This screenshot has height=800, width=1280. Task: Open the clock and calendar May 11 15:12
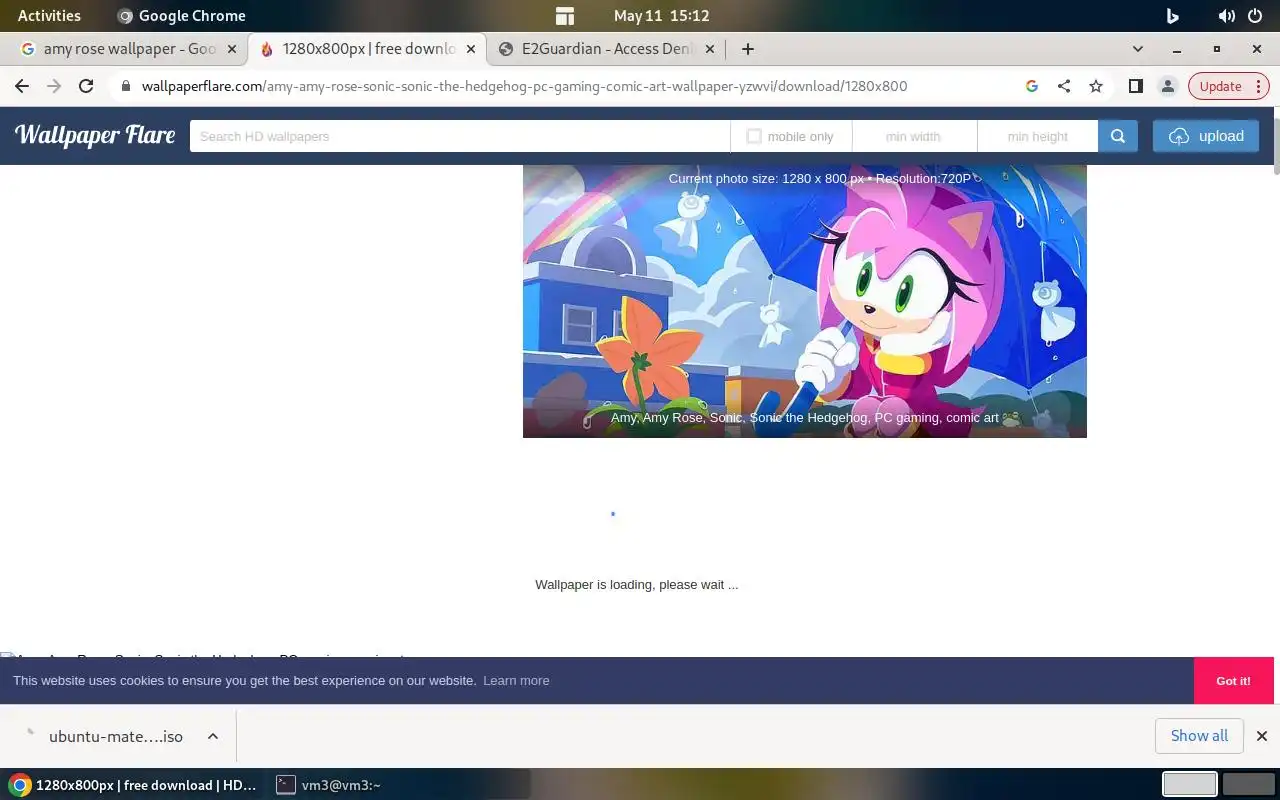click(x=661, y=15)
